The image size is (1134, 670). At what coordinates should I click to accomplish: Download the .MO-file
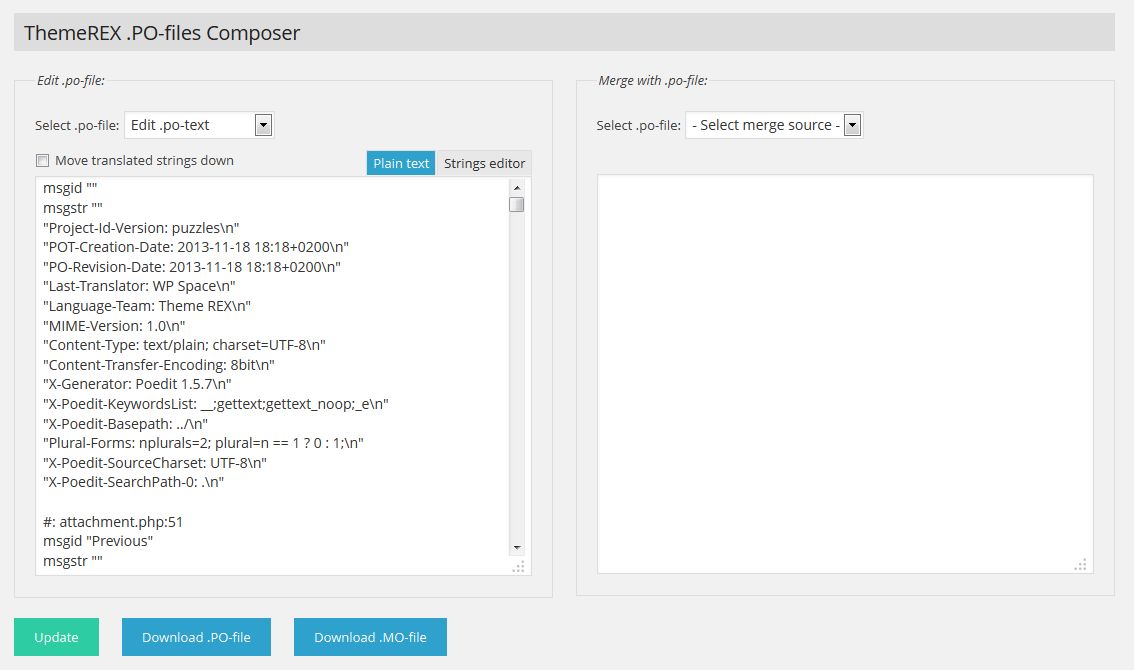point(370,637)
